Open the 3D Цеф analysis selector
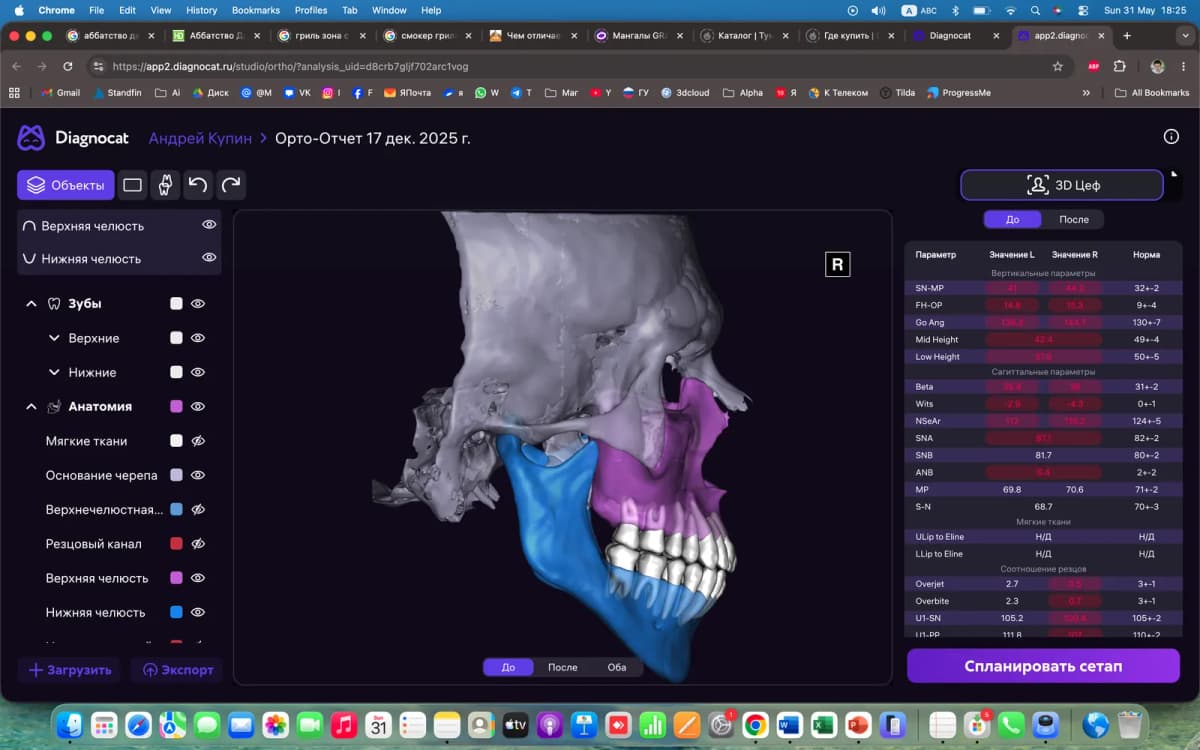The height and width of the screenshot is (750, 1200). (1062, 185)
